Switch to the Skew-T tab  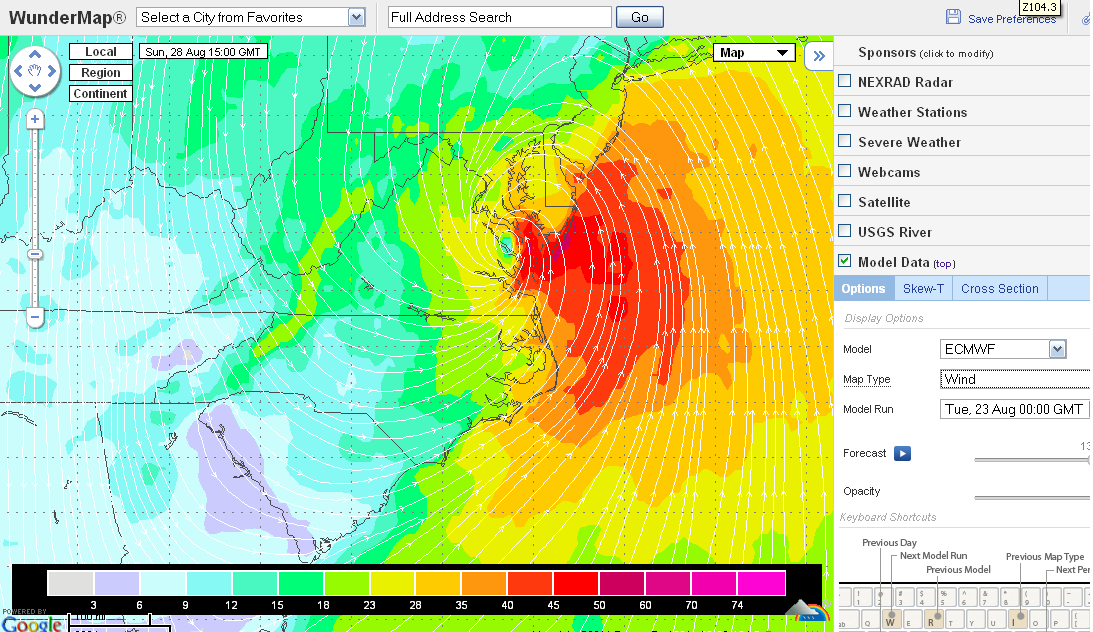coord(923,288)
